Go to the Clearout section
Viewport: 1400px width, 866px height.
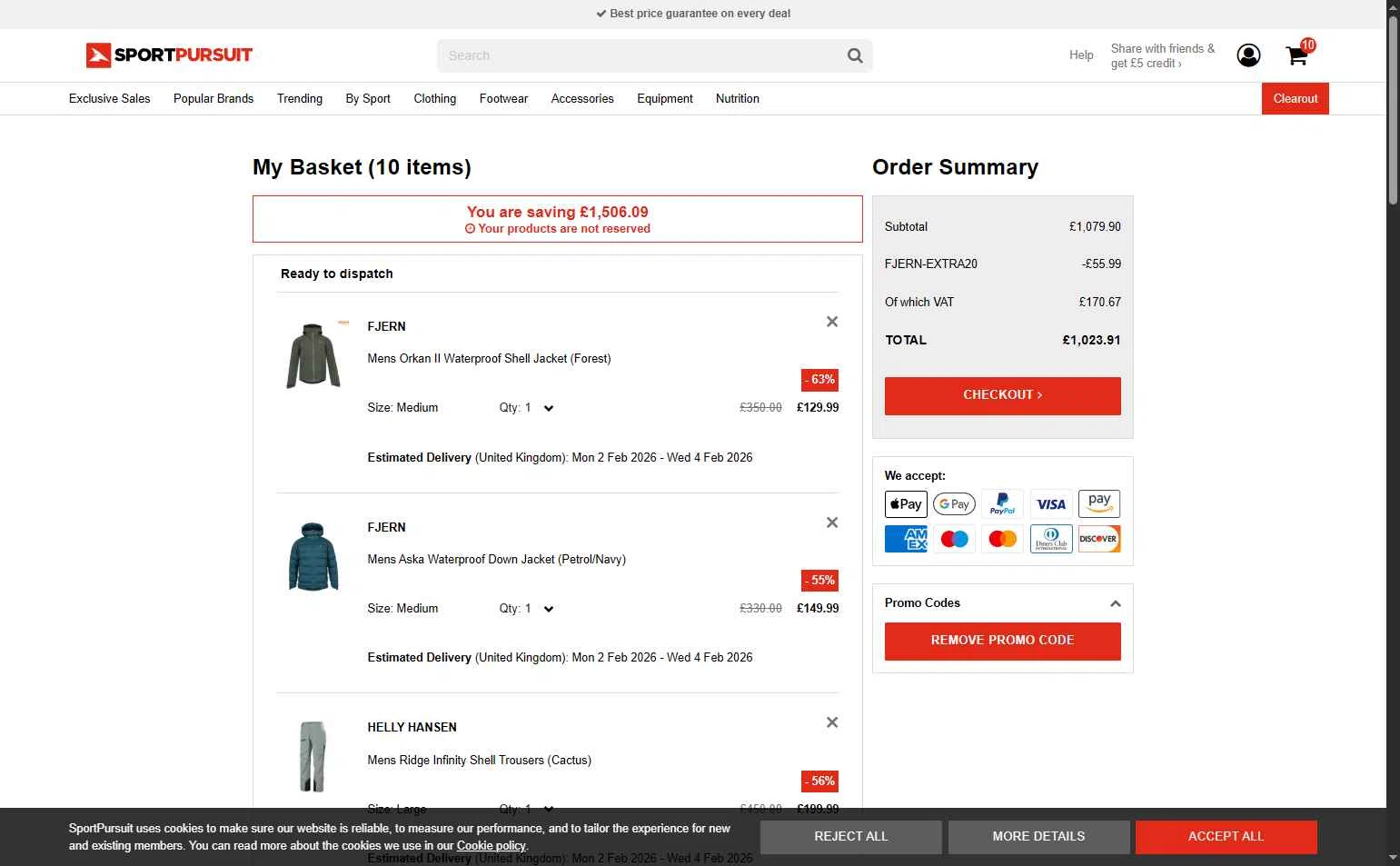click(1295, 99)
